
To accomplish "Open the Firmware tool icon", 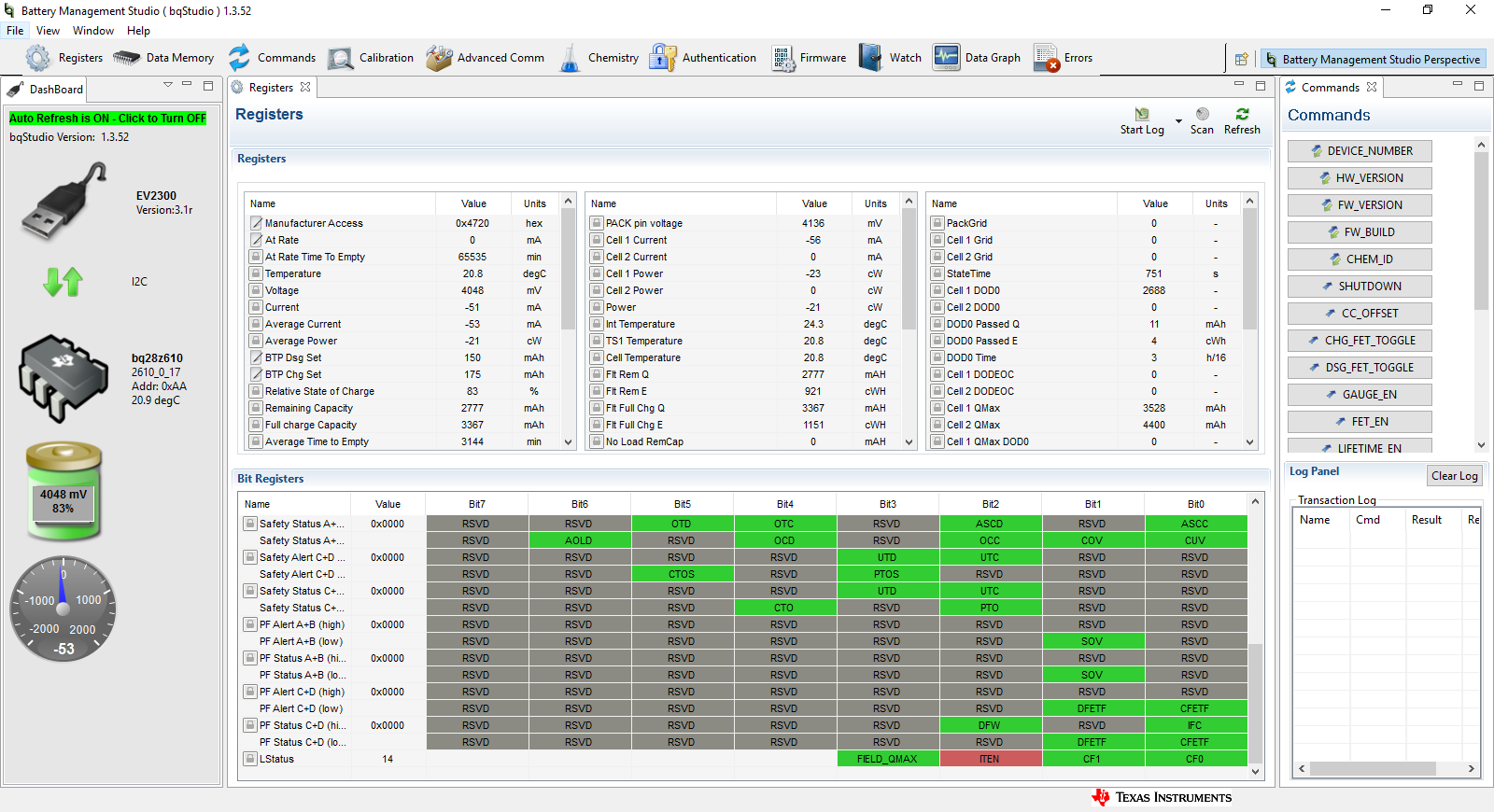I will coord(783,58).
